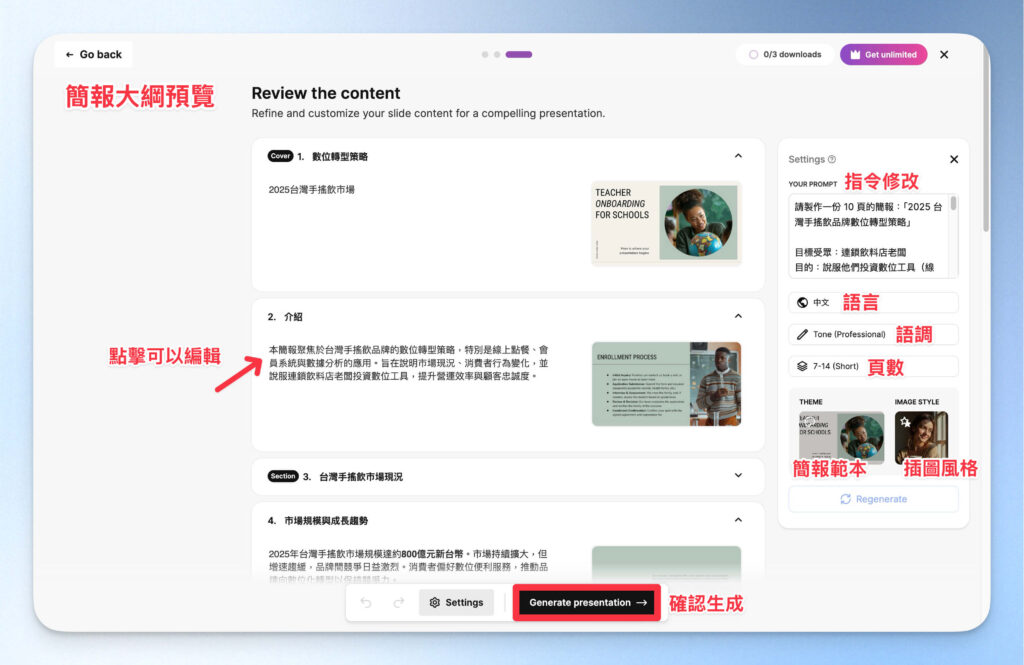Click the redo icon at the bottom
Image resolution: width=1024 pixels, height=665 pixels.
(397, 602)
